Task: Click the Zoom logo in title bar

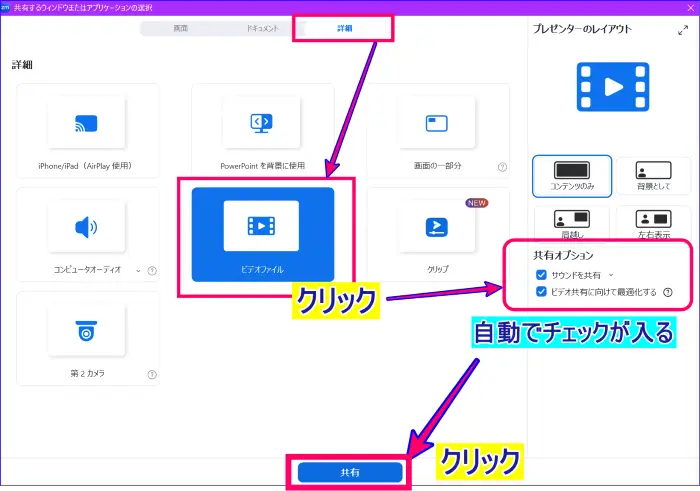Action: coord(5,7)
